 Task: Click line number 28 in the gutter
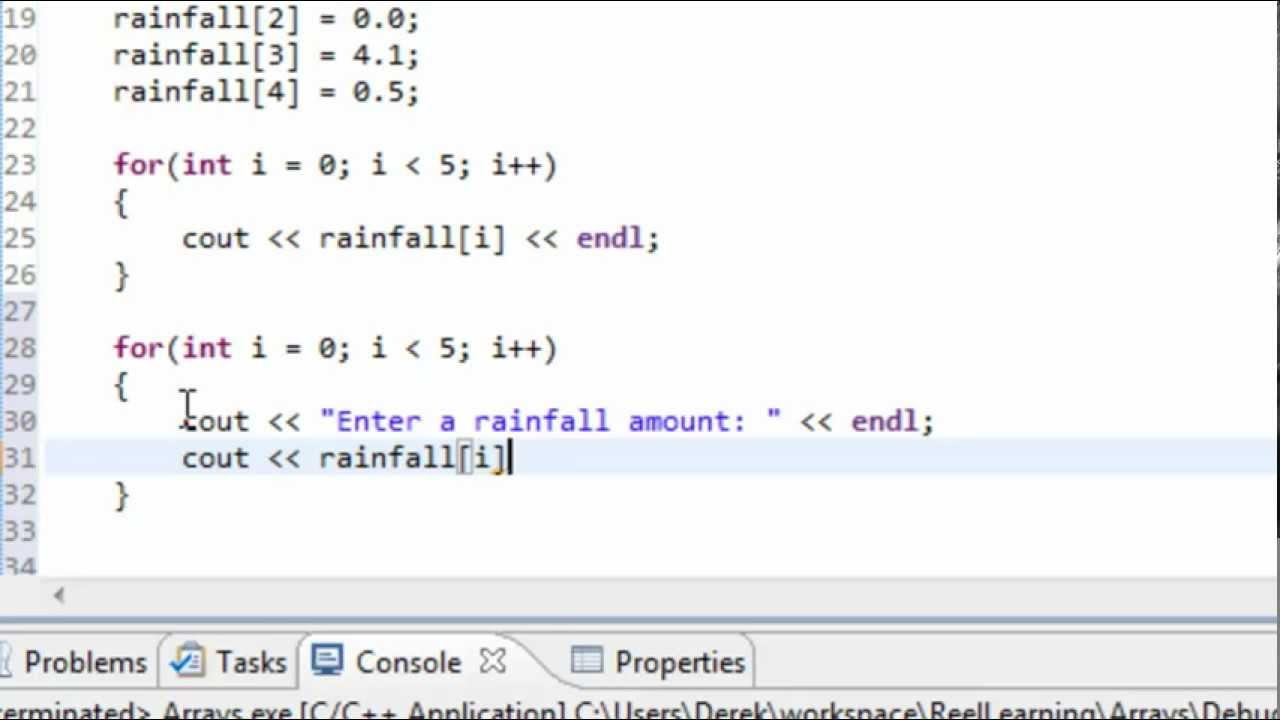click(x=20, y=348)
